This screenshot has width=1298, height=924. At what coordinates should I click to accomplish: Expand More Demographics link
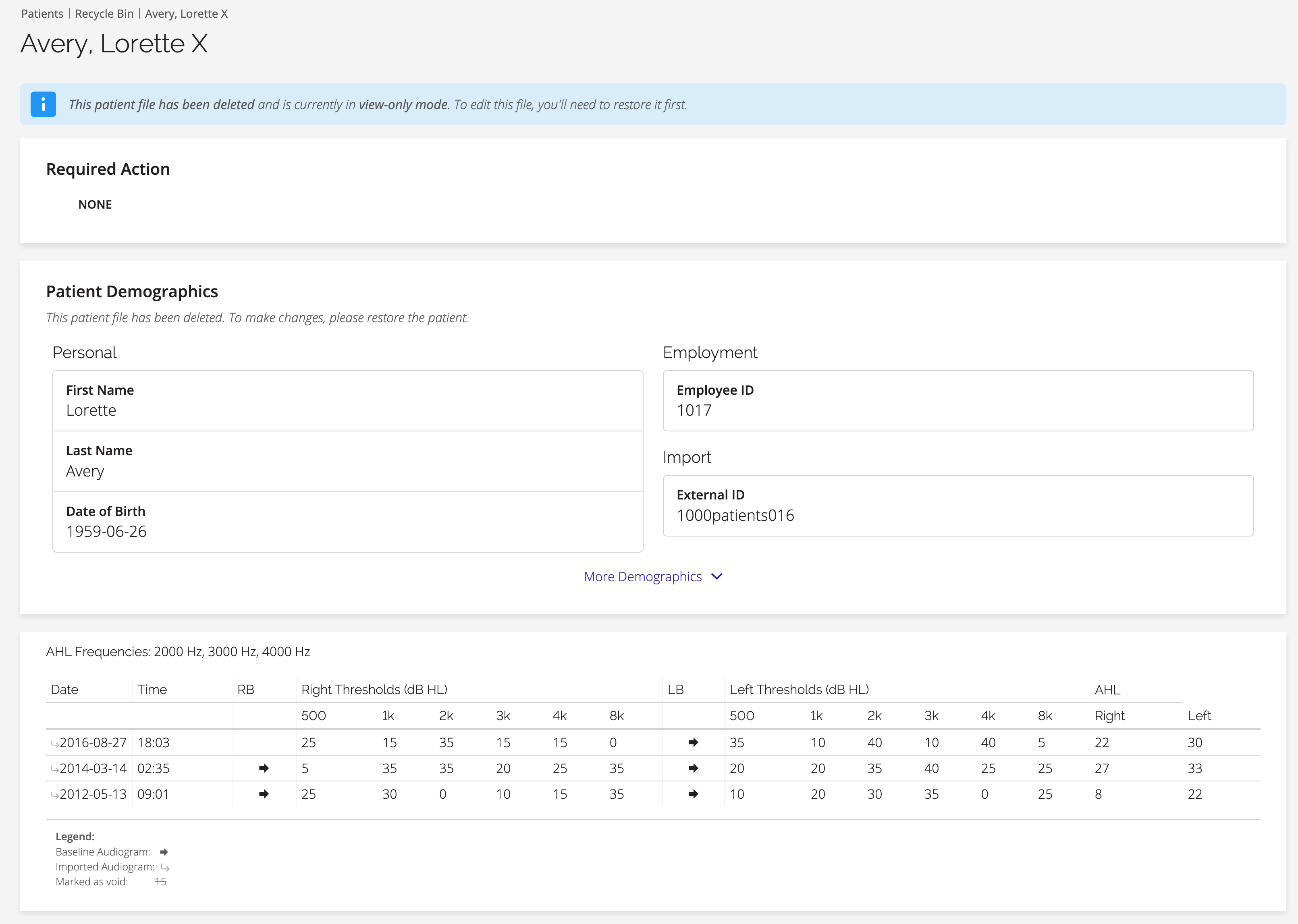point(653,576)
